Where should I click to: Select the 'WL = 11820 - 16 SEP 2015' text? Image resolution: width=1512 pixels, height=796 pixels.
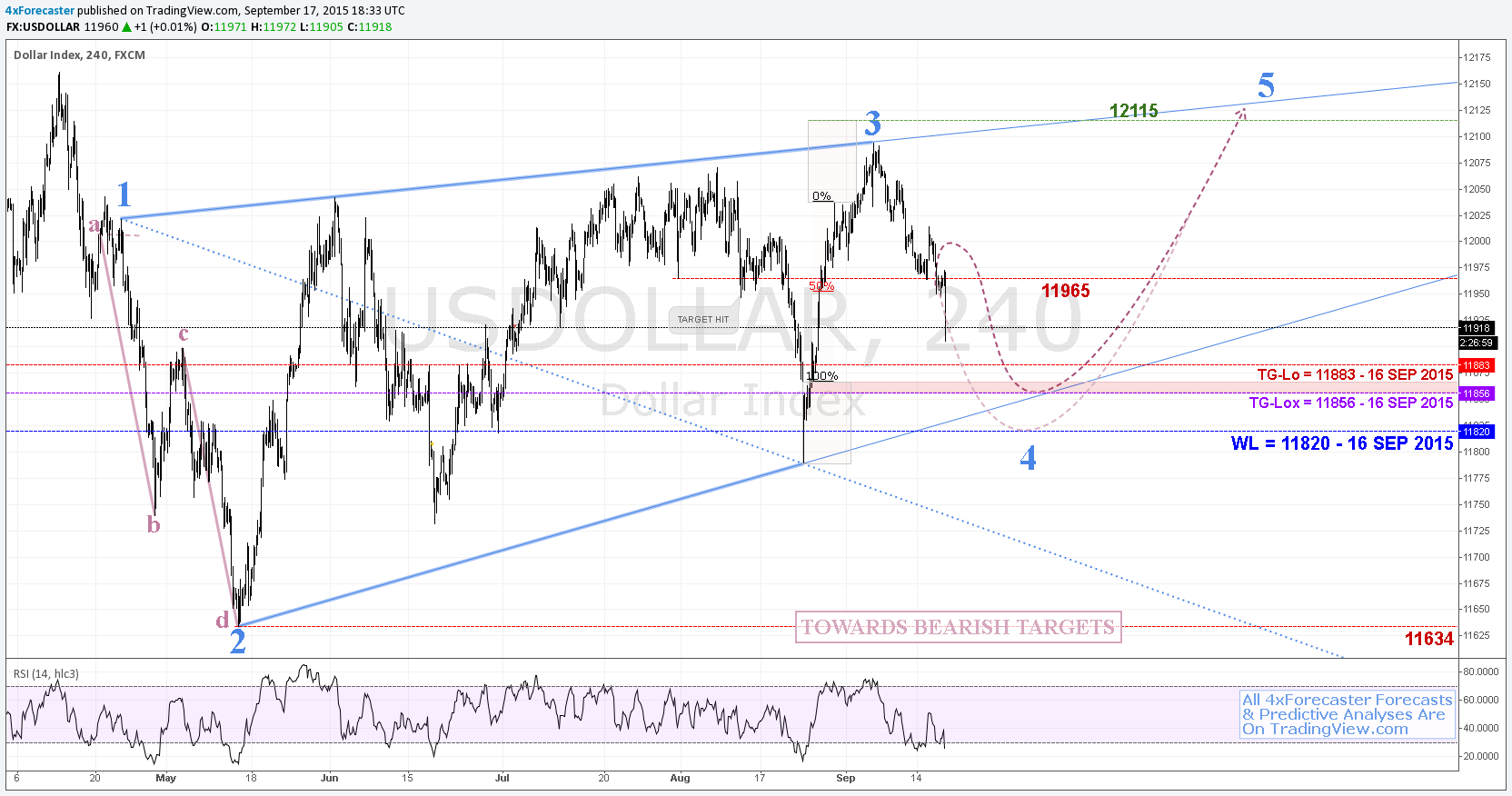[1342, 443]
